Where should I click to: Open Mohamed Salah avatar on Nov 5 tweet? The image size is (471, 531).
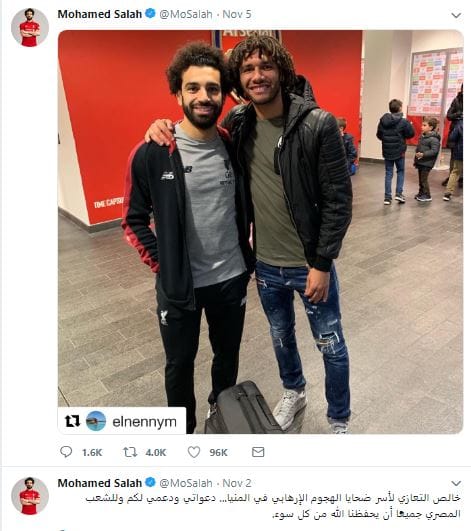(x=30, y=27)
